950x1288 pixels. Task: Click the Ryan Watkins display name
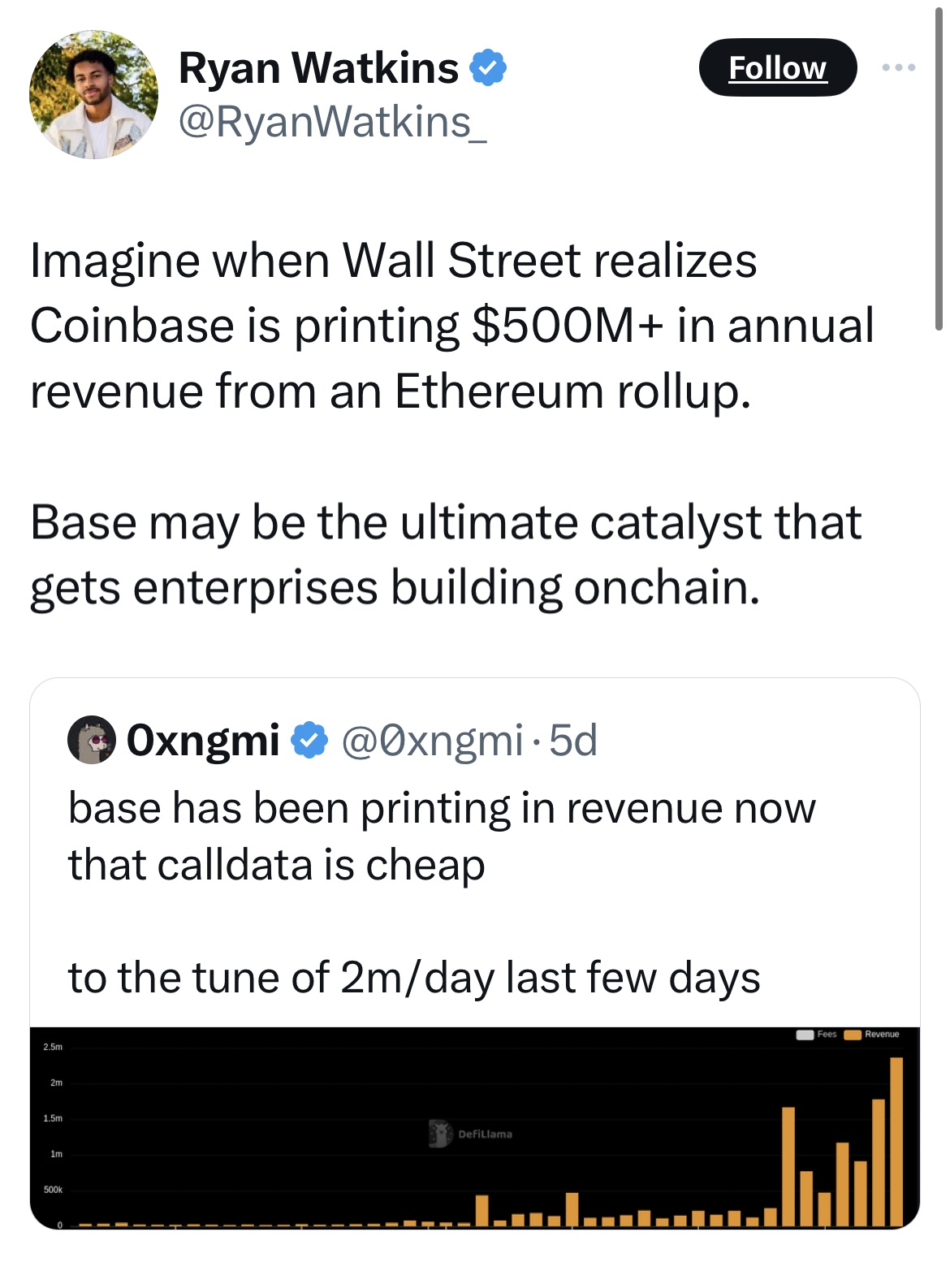(x=317, y=67)
